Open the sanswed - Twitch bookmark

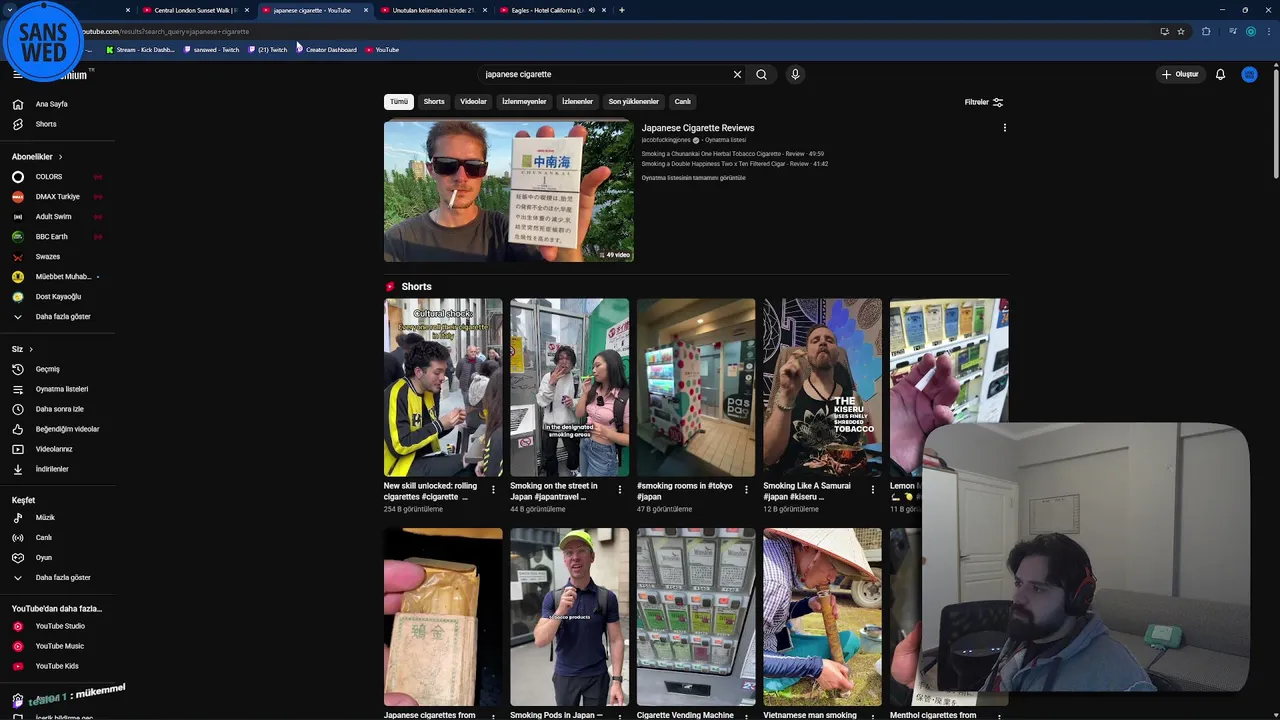pyautogui.click(x=212, y=50)
